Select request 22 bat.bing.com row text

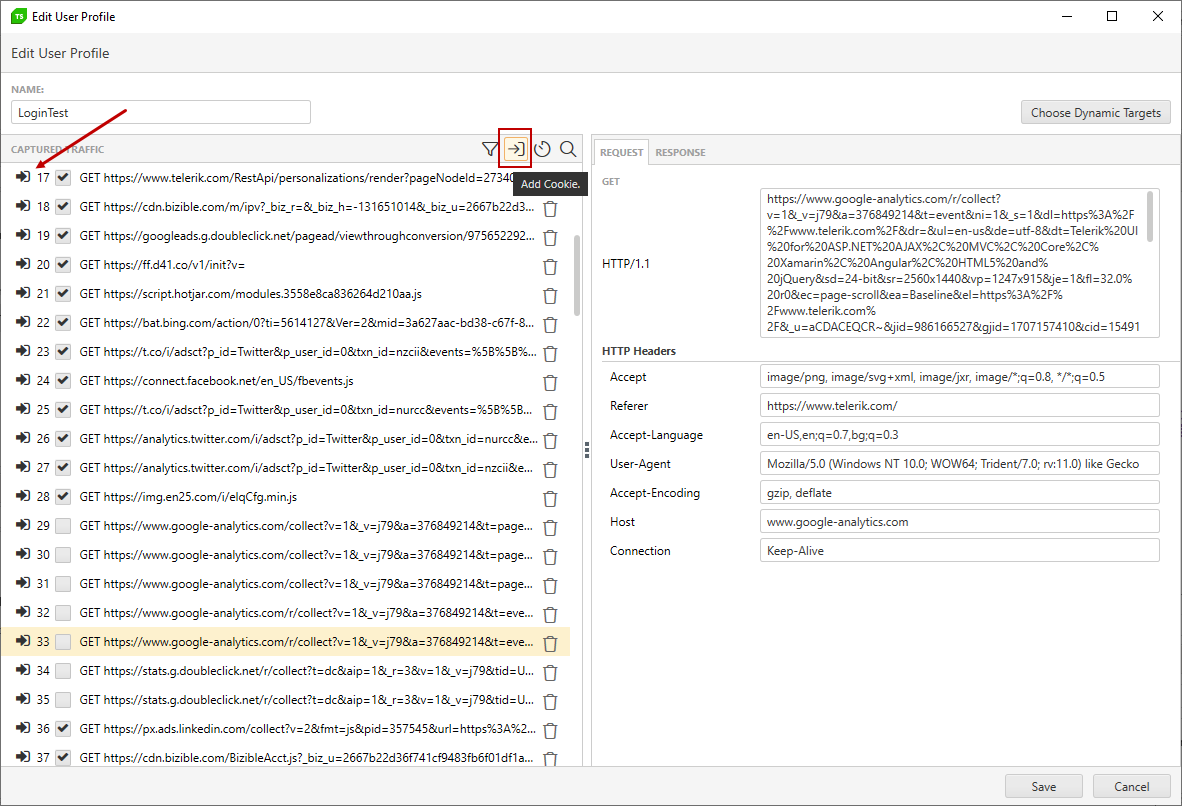tap(307, 323)
